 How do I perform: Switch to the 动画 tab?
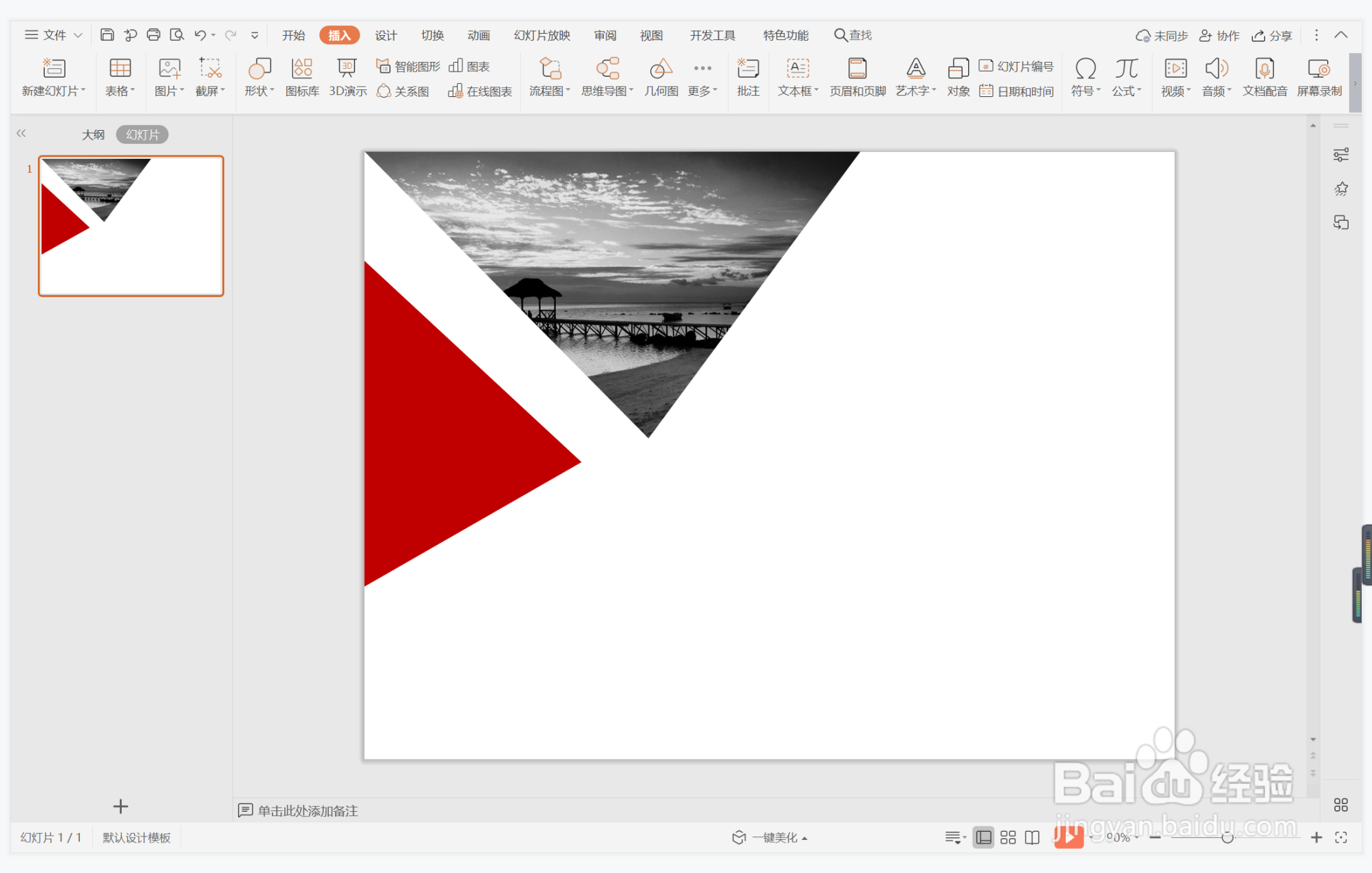tap(478, 35)
